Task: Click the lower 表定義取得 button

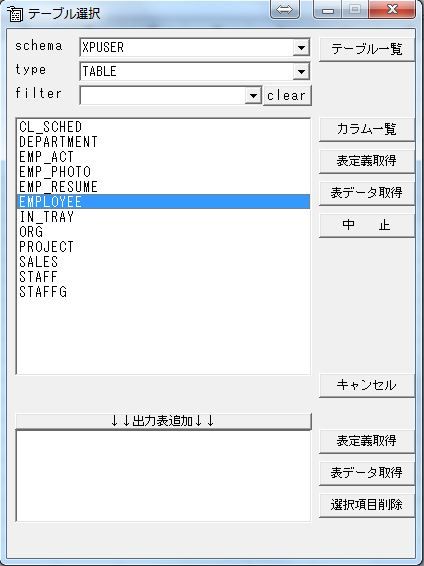Action: (x=367, y=441)
